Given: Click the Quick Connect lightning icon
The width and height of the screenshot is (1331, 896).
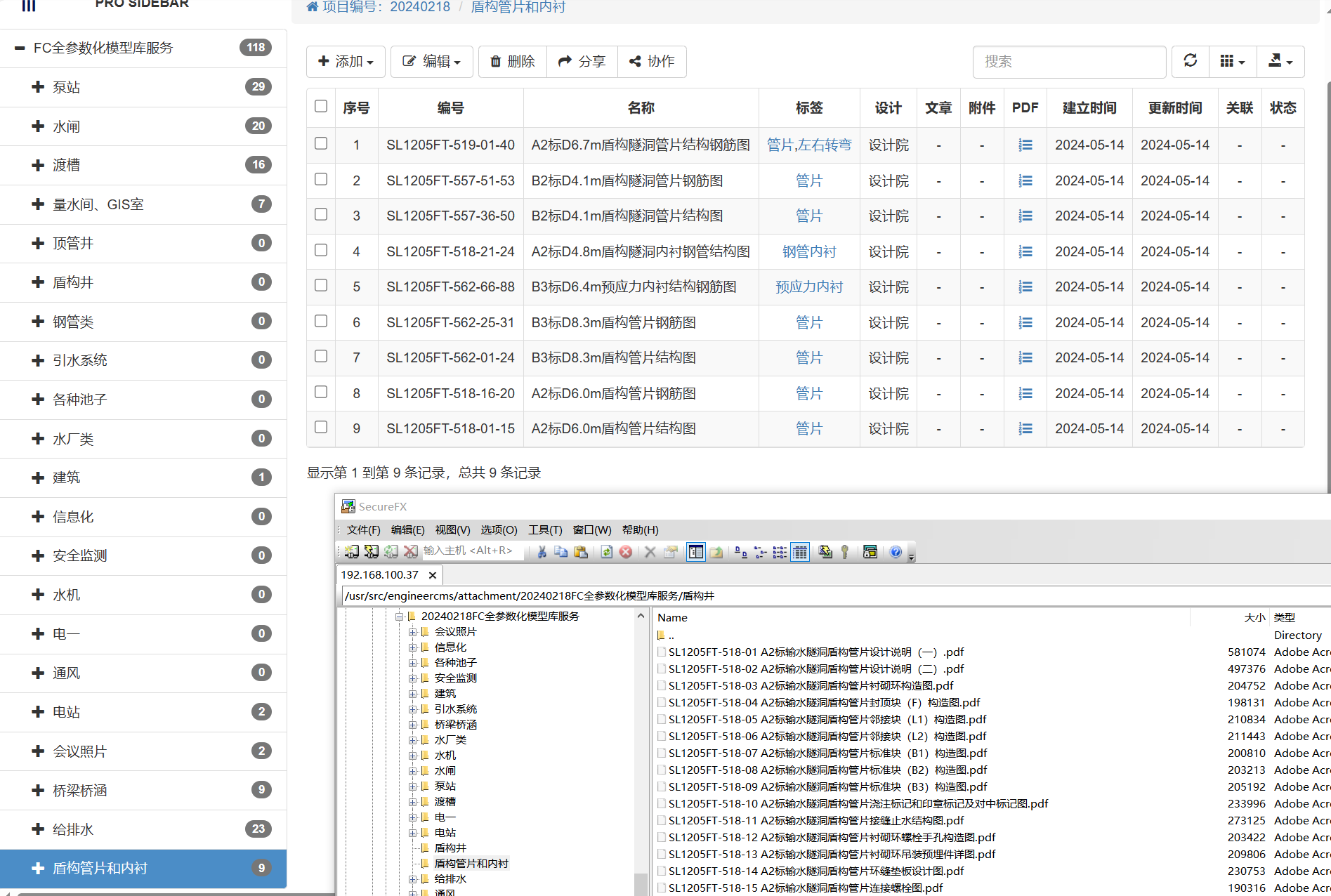Looking at the screenshot, I should (x=372, y=552).
